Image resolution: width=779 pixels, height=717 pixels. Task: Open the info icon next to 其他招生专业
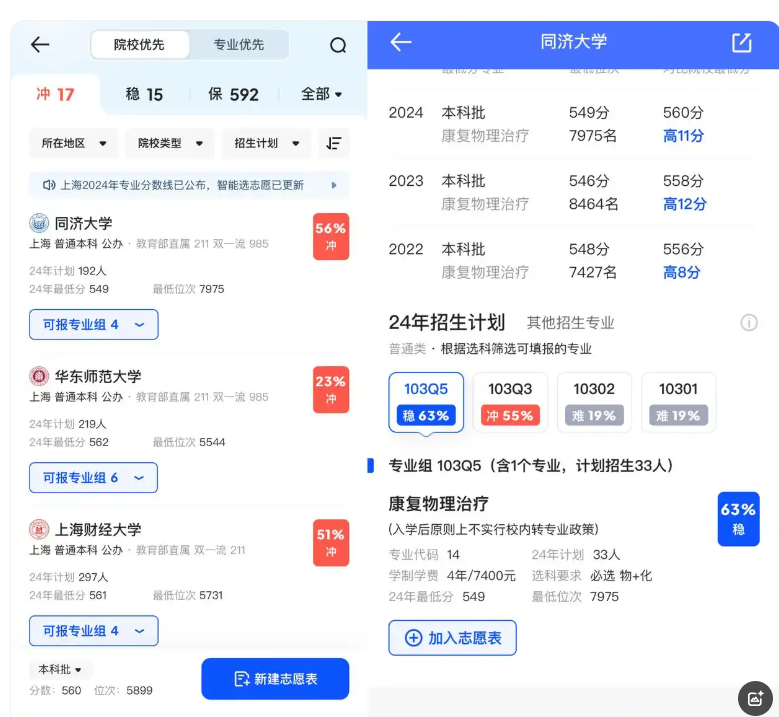click(x=749, y=322)
